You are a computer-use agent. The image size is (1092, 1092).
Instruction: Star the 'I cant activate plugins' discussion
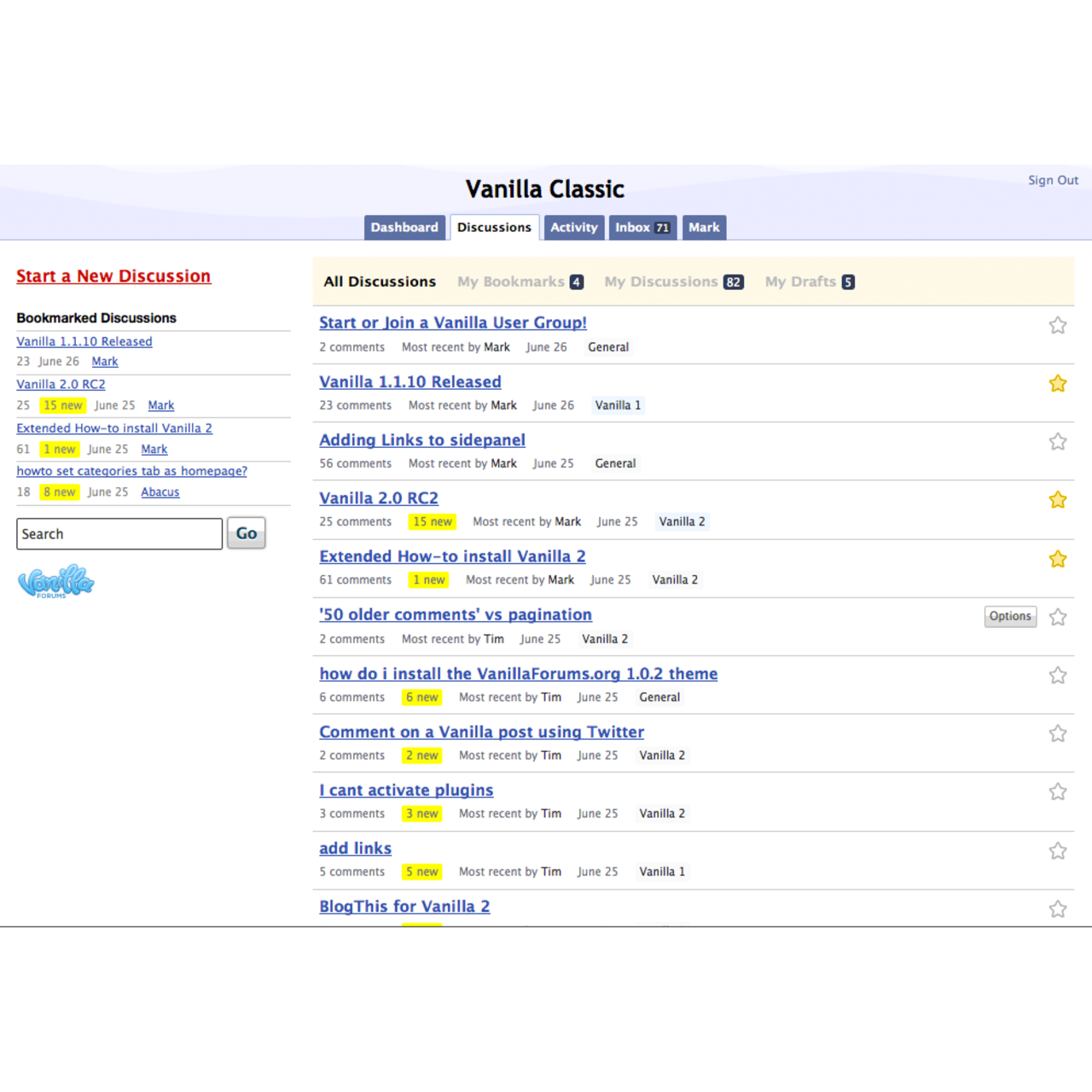point(1058,791)
